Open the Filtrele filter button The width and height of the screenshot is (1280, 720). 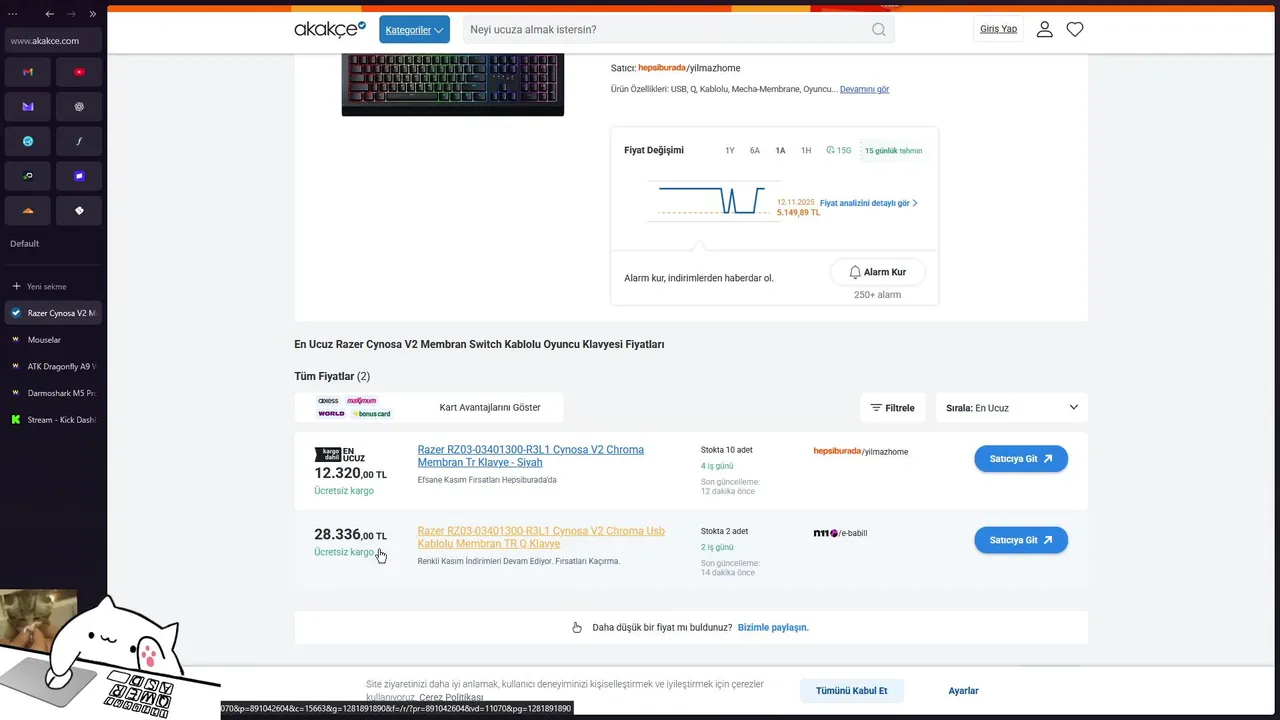[893, 408]
